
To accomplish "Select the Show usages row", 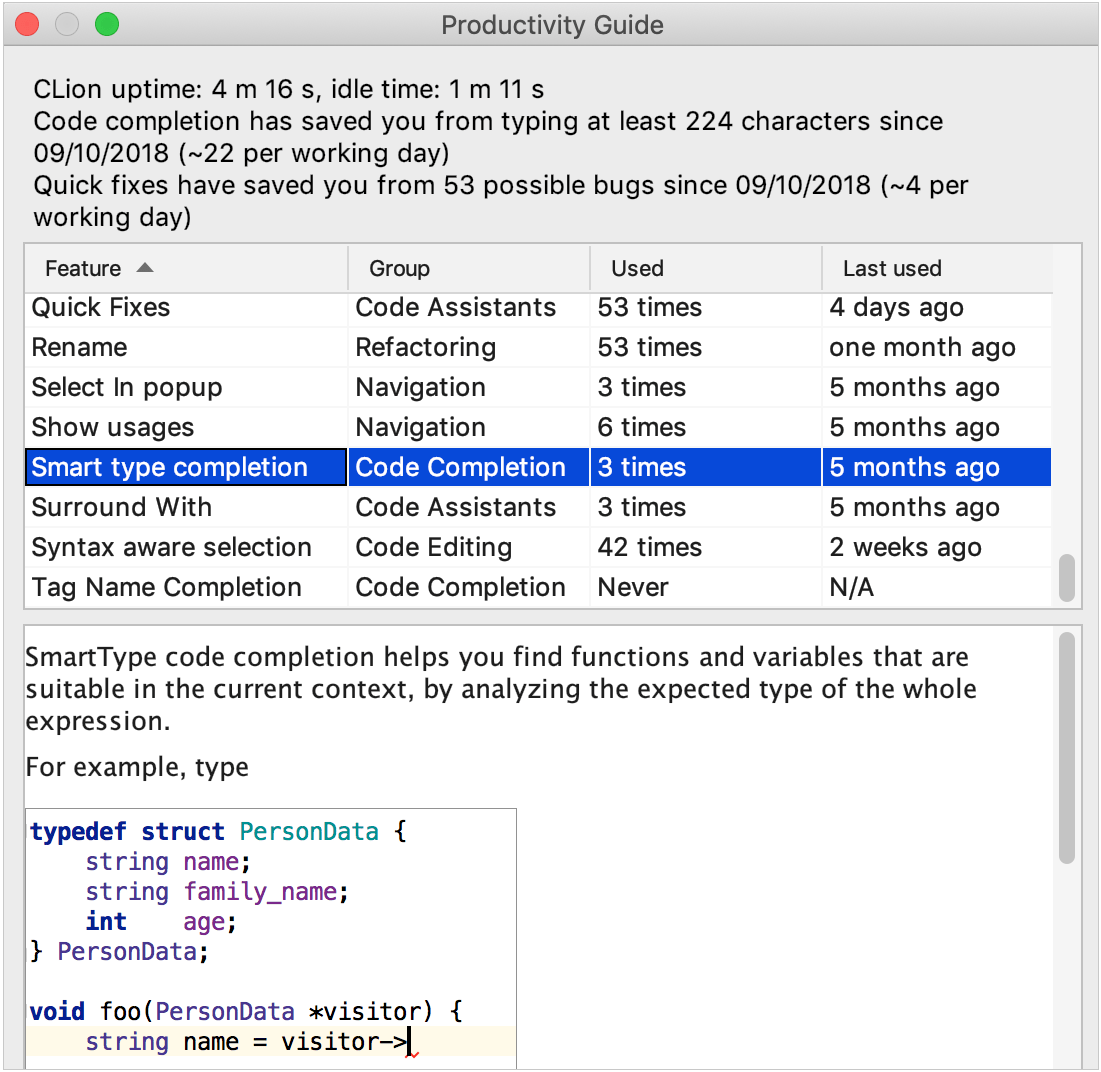I will pyautogui.click(x=539, y=428).
